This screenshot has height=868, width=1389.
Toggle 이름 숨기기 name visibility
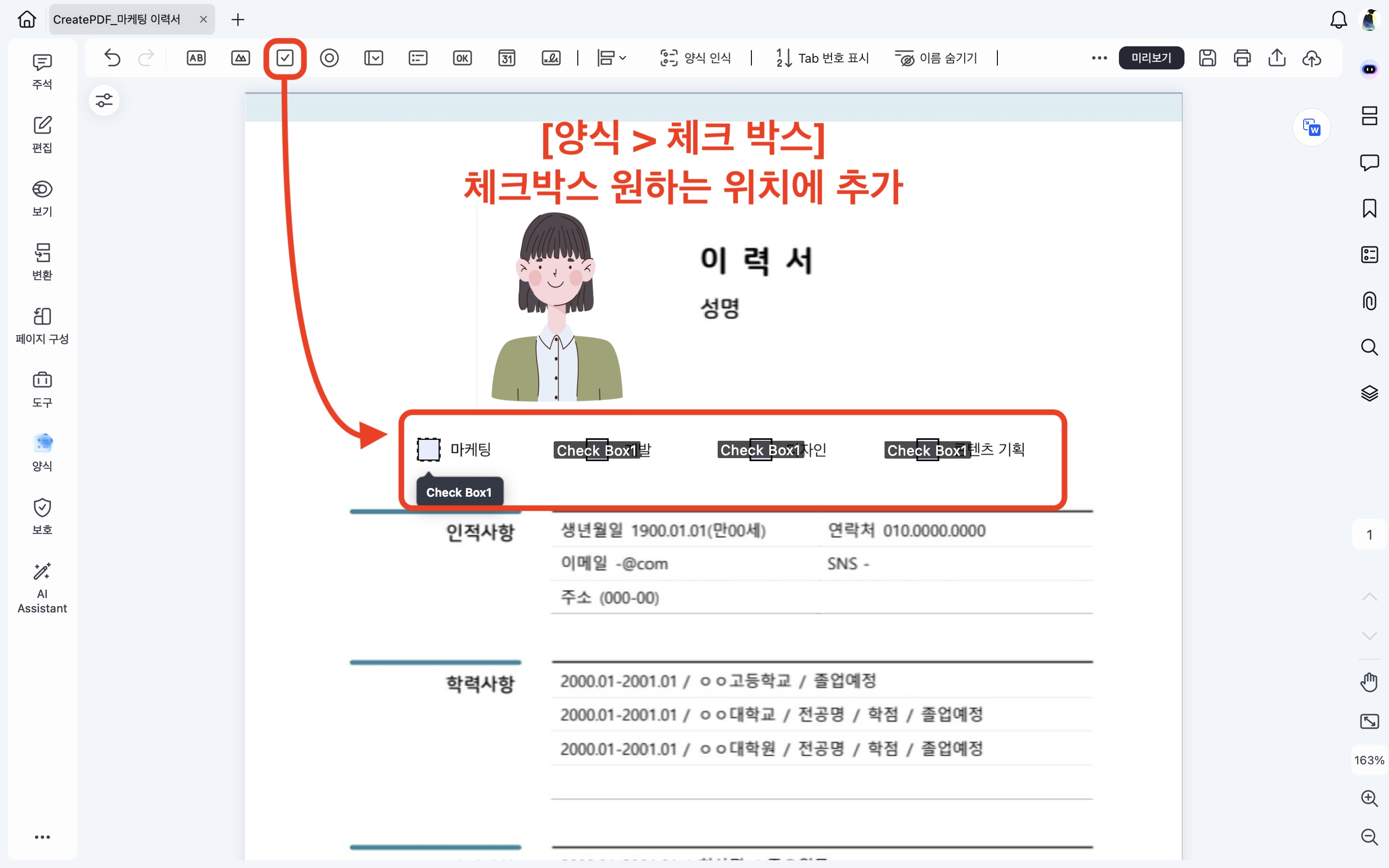click(936, 58)
